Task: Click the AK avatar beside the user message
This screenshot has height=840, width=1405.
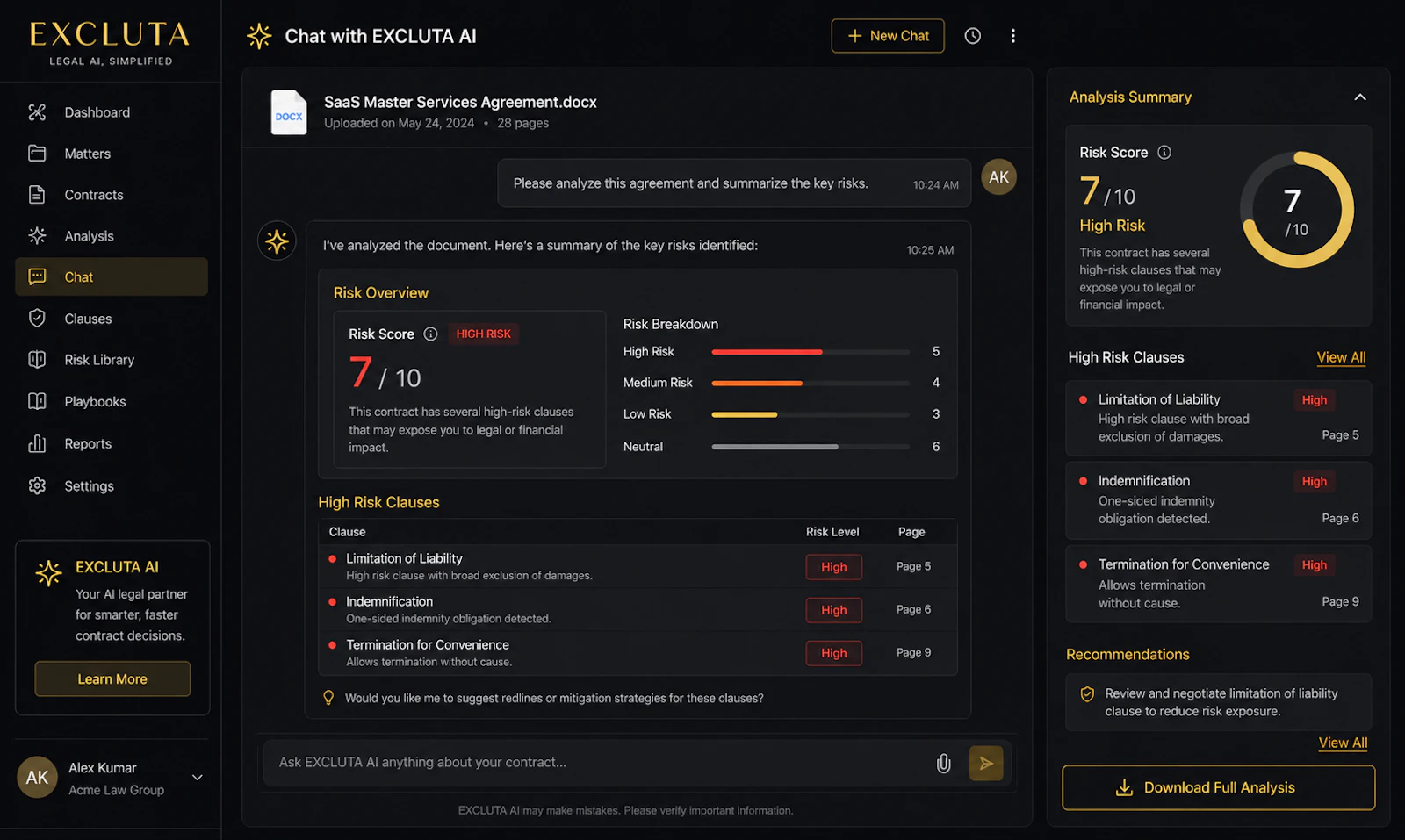Action: pyautogui.click(x=999, y=177)
